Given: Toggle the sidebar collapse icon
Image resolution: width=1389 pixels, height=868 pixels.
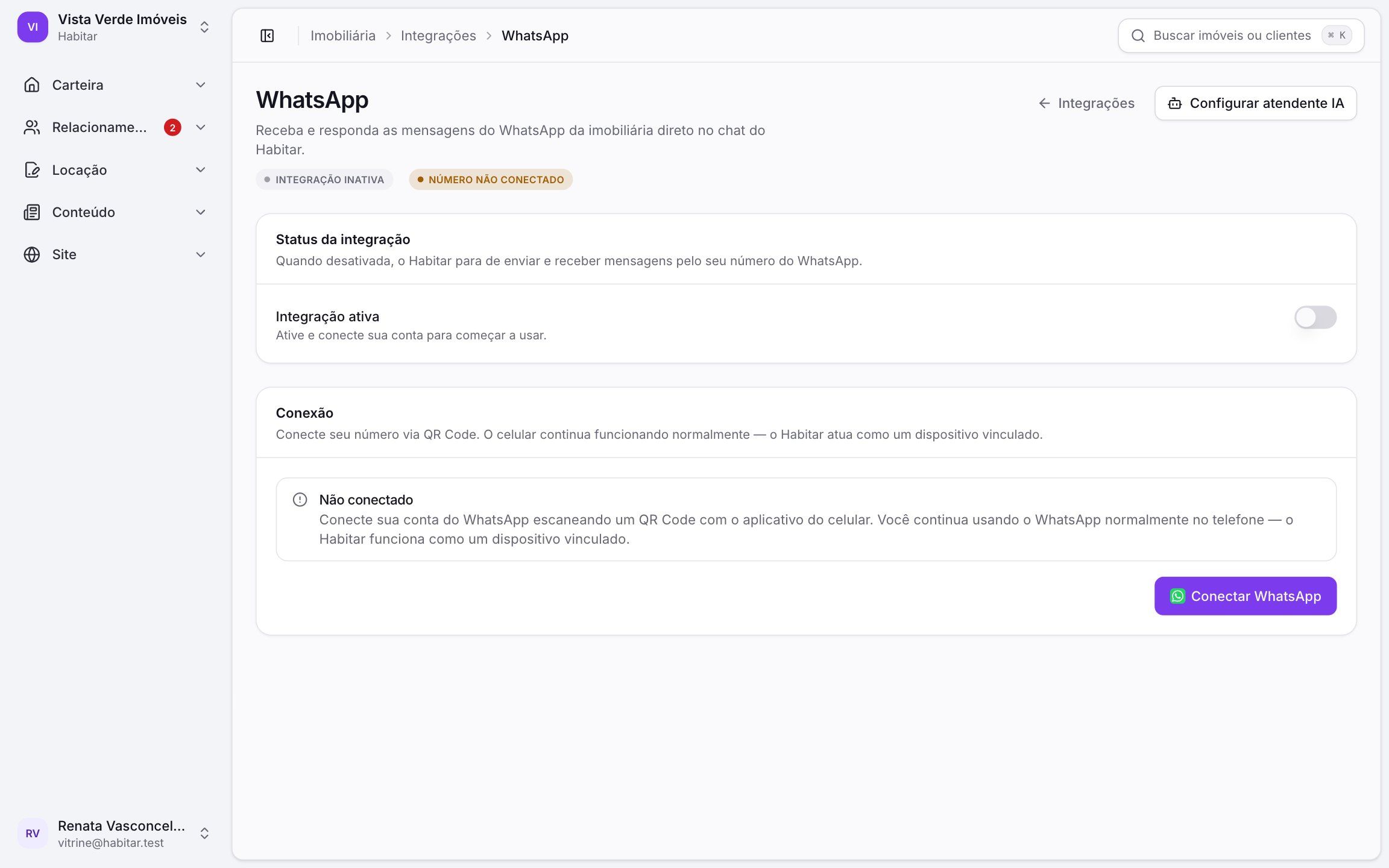Looking at the screenshot, I should (267, 36).
